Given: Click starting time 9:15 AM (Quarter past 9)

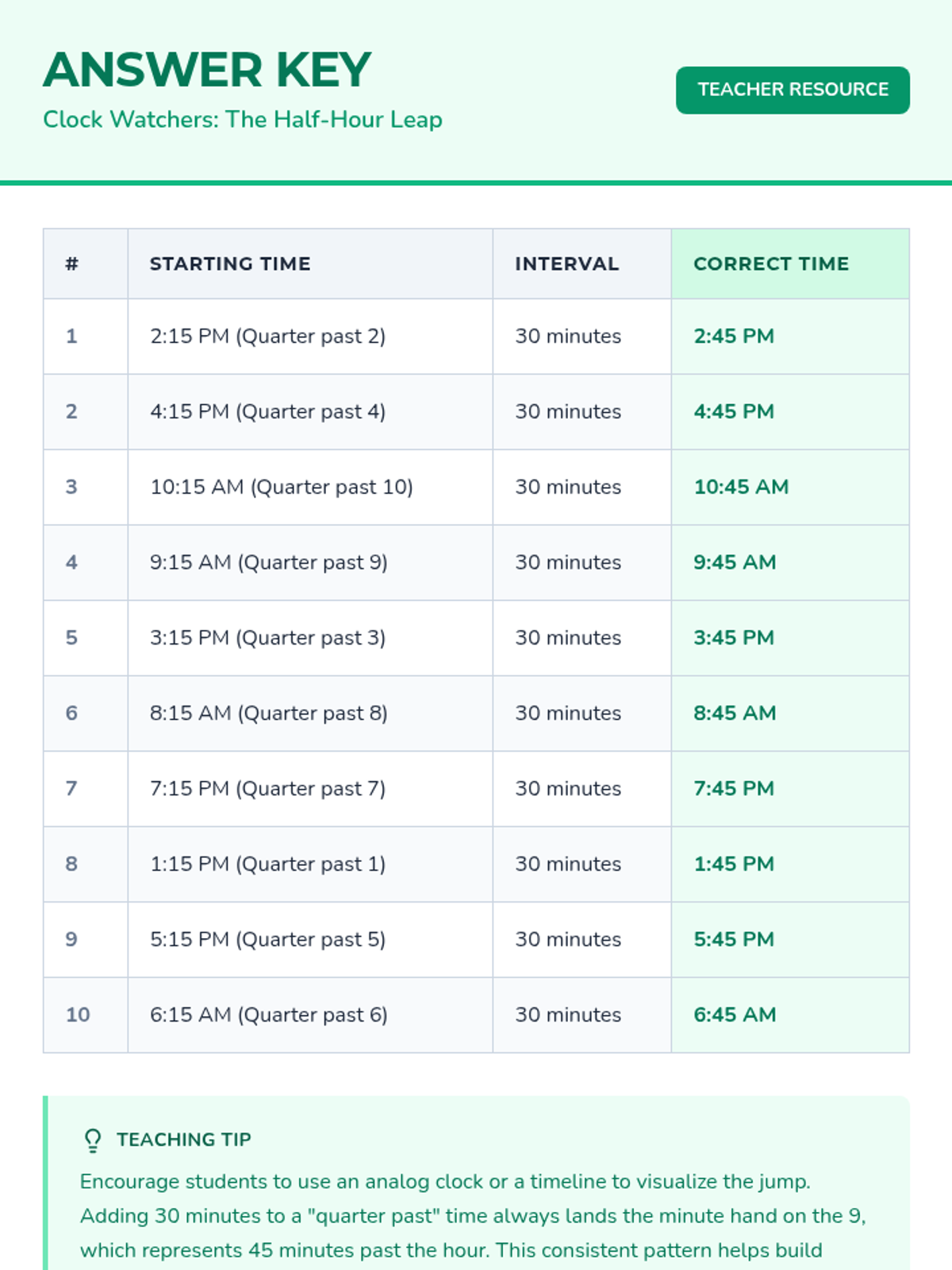Looking at the screenshot, I should click(268, 562).
